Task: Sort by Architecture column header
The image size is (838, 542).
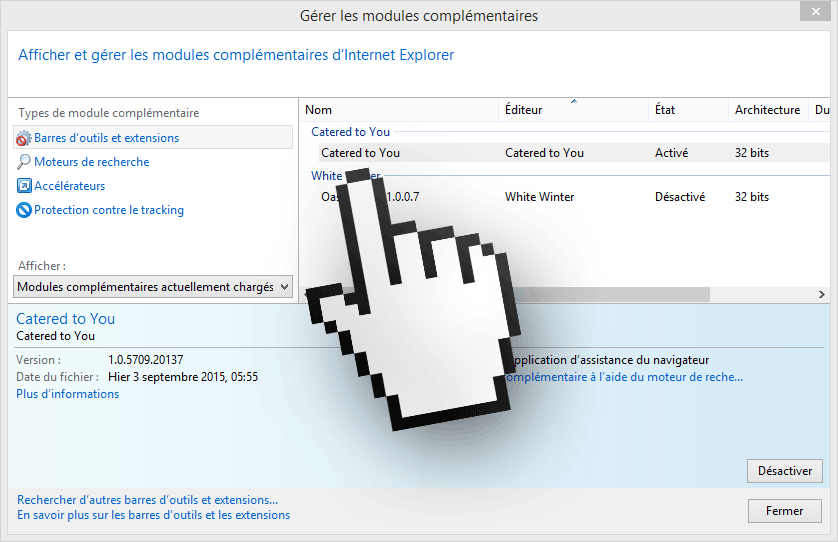Action: 767,110
